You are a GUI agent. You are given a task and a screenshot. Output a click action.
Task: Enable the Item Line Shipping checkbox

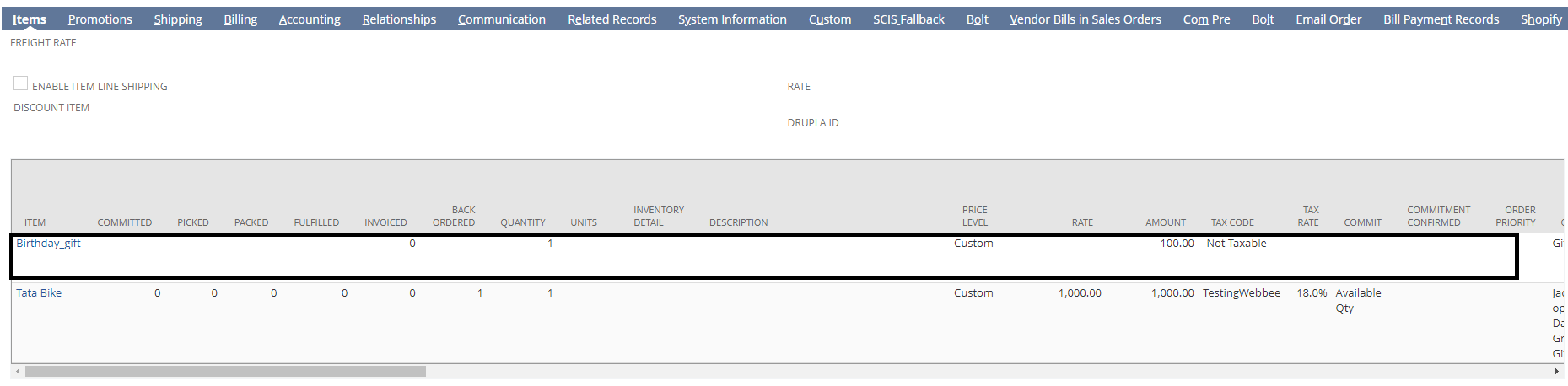[21, 83]
